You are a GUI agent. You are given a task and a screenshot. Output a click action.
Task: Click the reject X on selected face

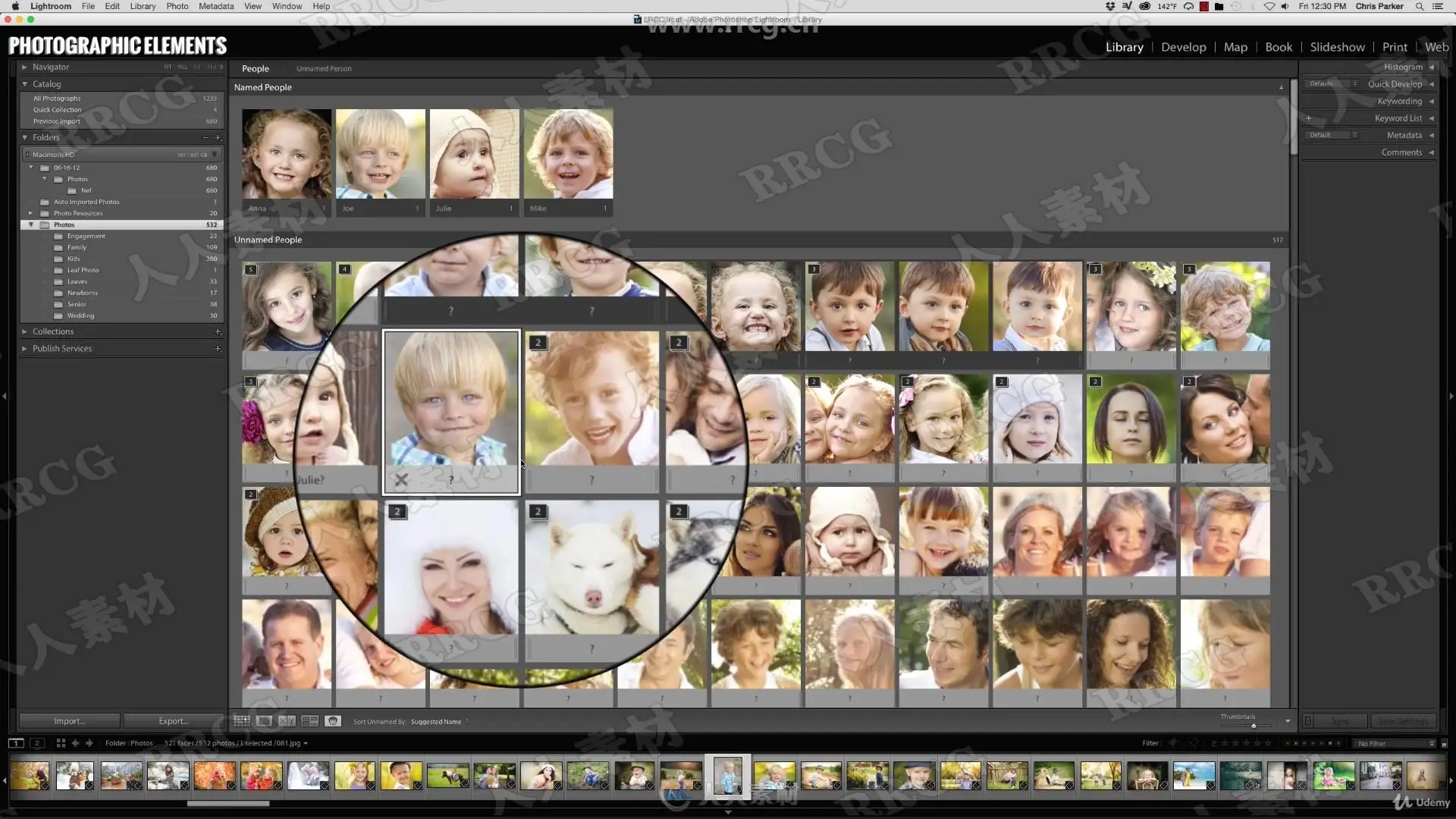point(401,479)
